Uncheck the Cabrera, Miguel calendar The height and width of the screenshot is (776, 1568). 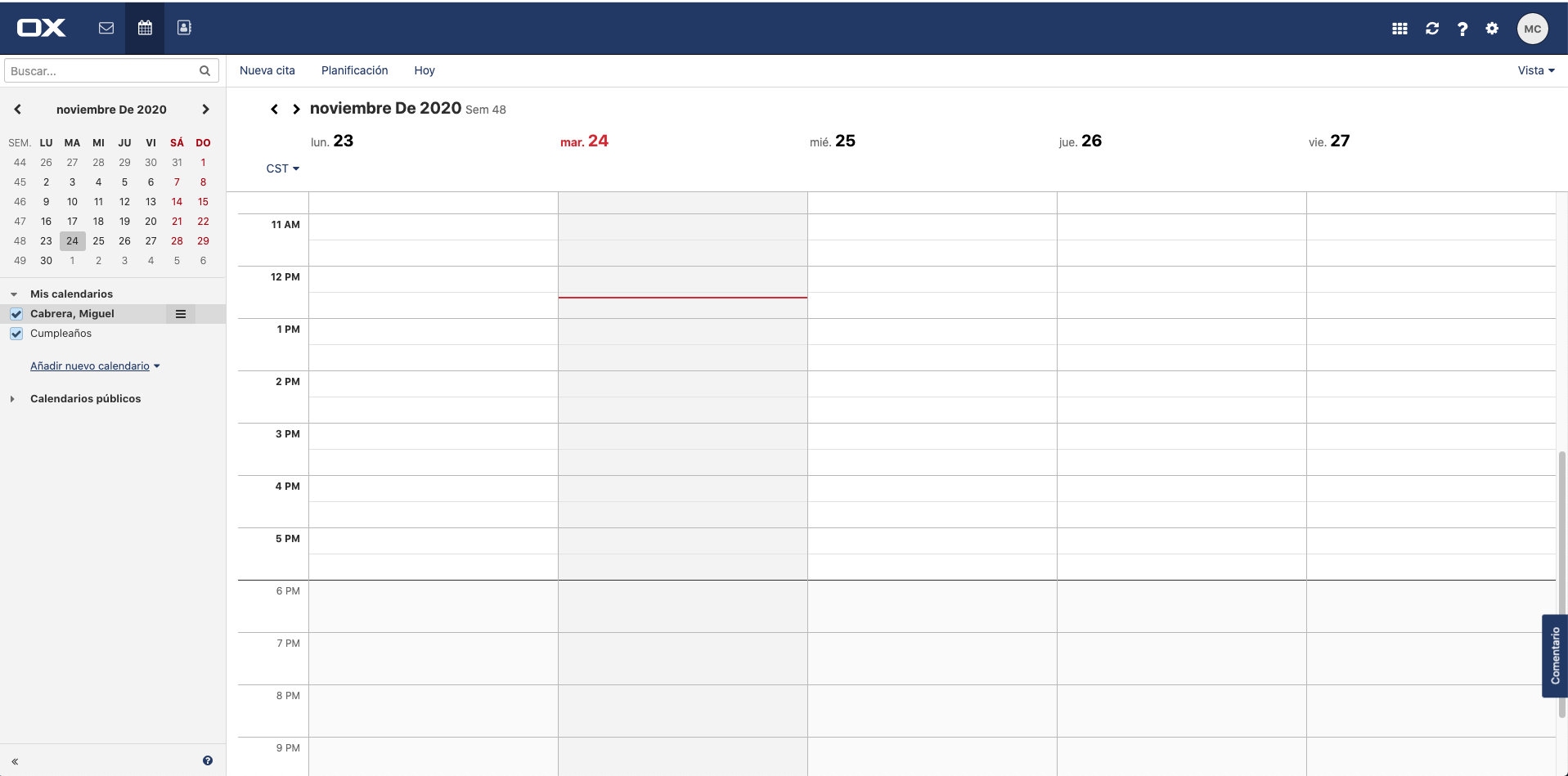point(16,314)
